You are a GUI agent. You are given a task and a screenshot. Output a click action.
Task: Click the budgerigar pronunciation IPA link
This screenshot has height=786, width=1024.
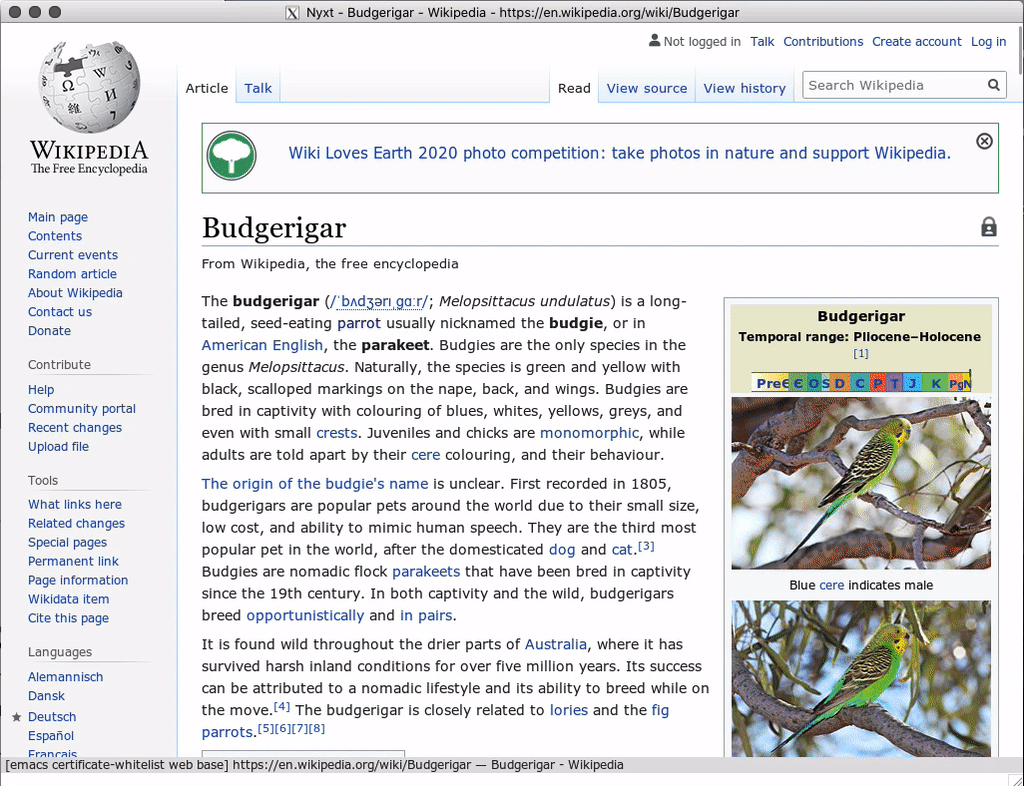tap(379, 302)
